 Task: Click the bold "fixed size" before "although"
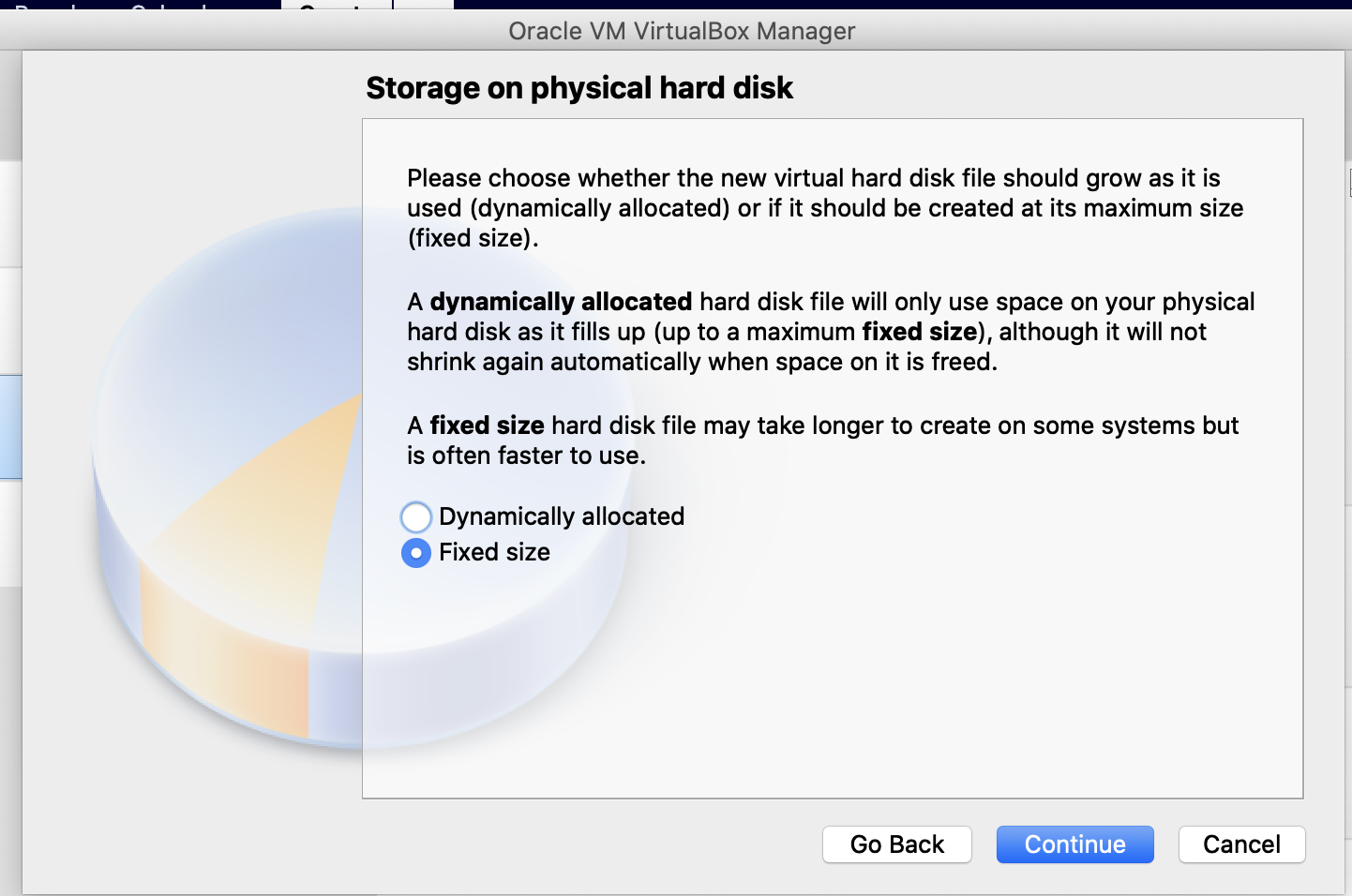[920, 332]
